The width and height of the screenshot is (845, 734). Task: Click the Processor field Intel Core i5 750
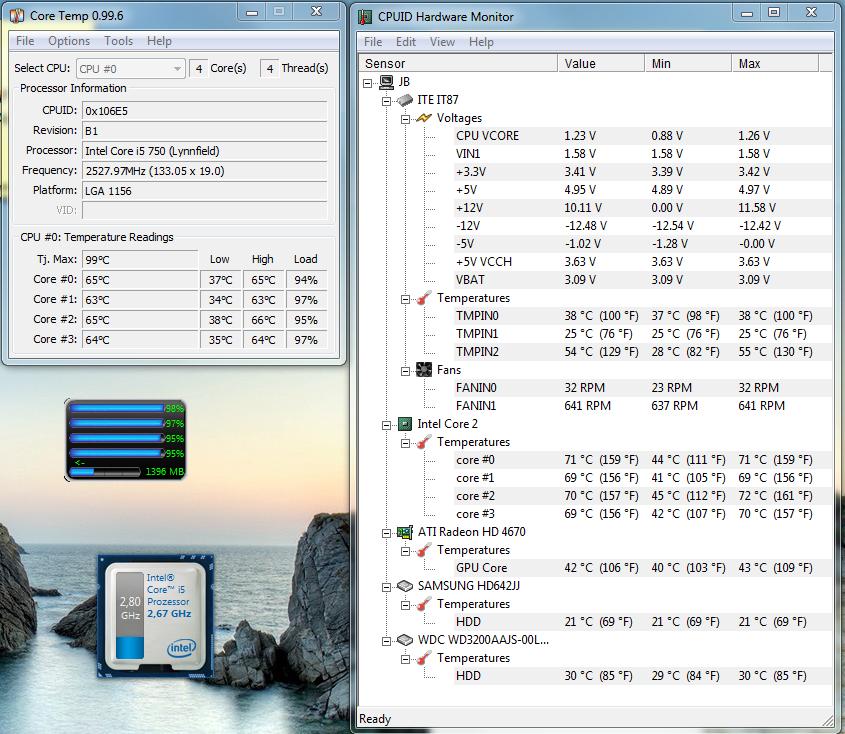(205, 151)
